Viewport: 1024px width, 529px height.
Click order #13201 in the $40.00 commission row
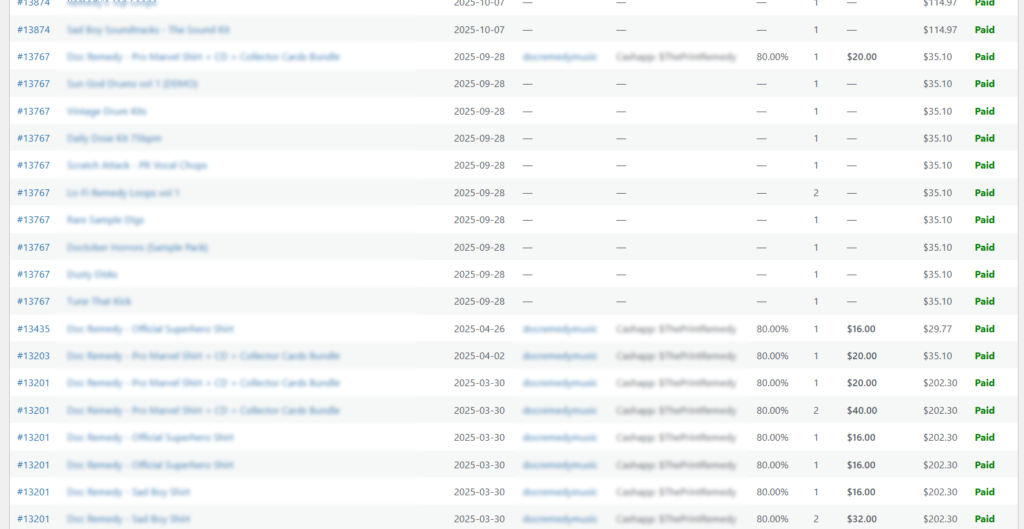pos(33,410)
